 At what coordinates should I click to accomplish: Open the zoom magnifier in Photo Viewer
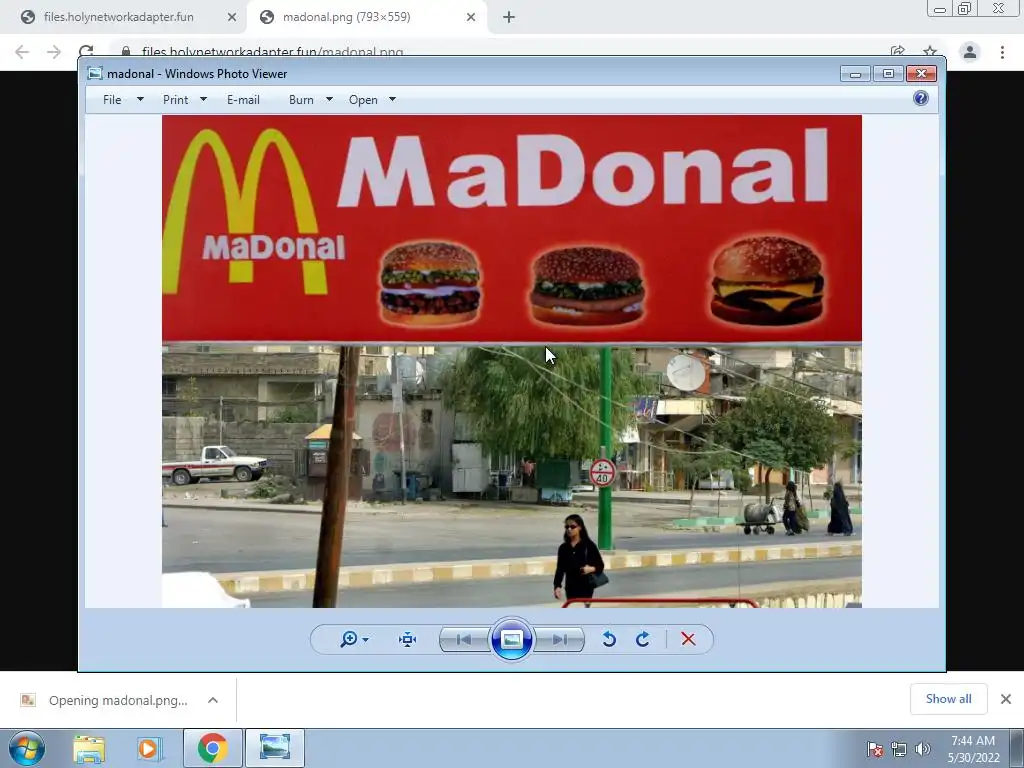point(349,639)
